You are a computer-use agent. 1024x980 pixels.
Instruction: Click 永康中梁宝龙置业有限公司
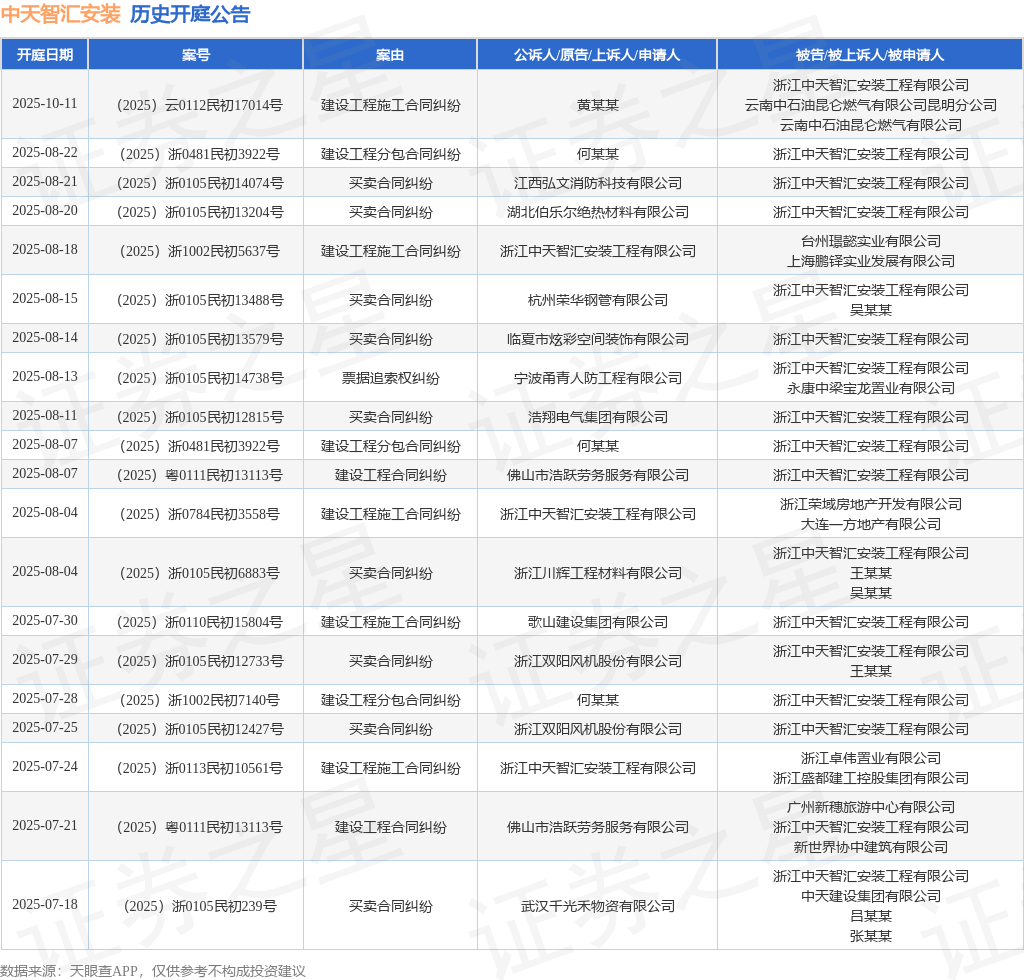(x=871, y=388)
